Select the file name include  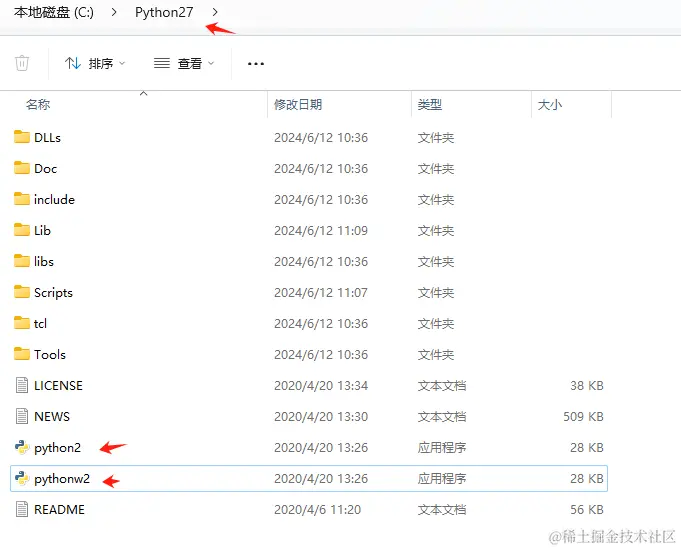tap(54, 200)
